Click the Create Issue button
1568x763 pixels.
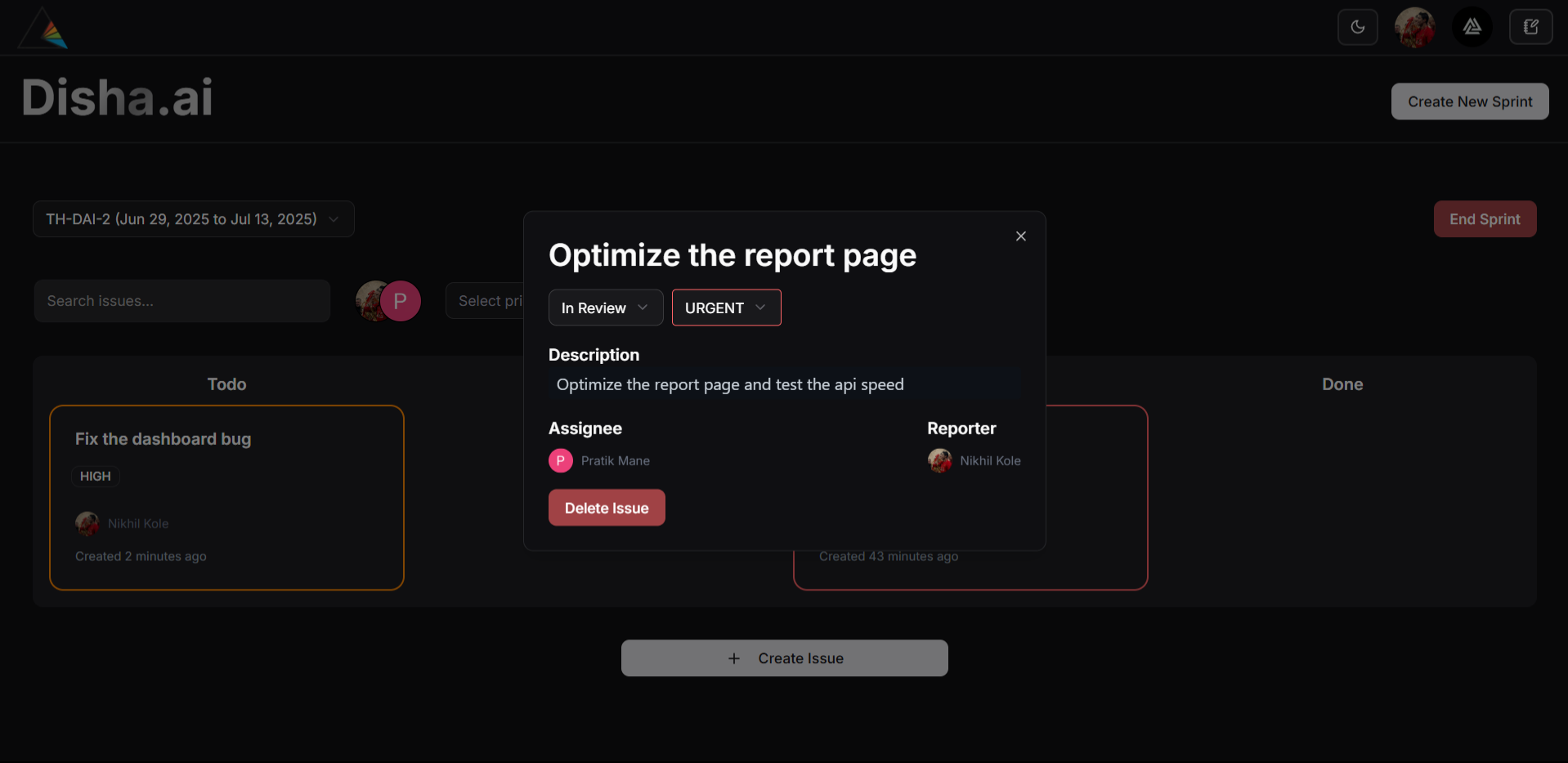(x=785, y=658)
